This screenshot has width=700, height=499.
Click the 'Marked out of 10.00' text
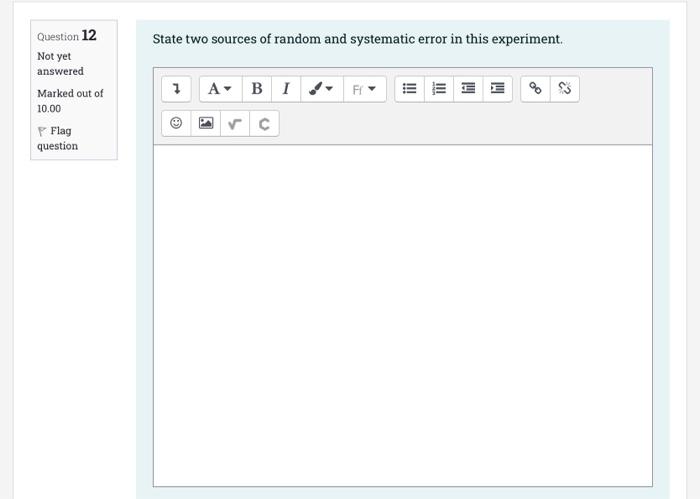pyautogui.click(x=70, y=101)
